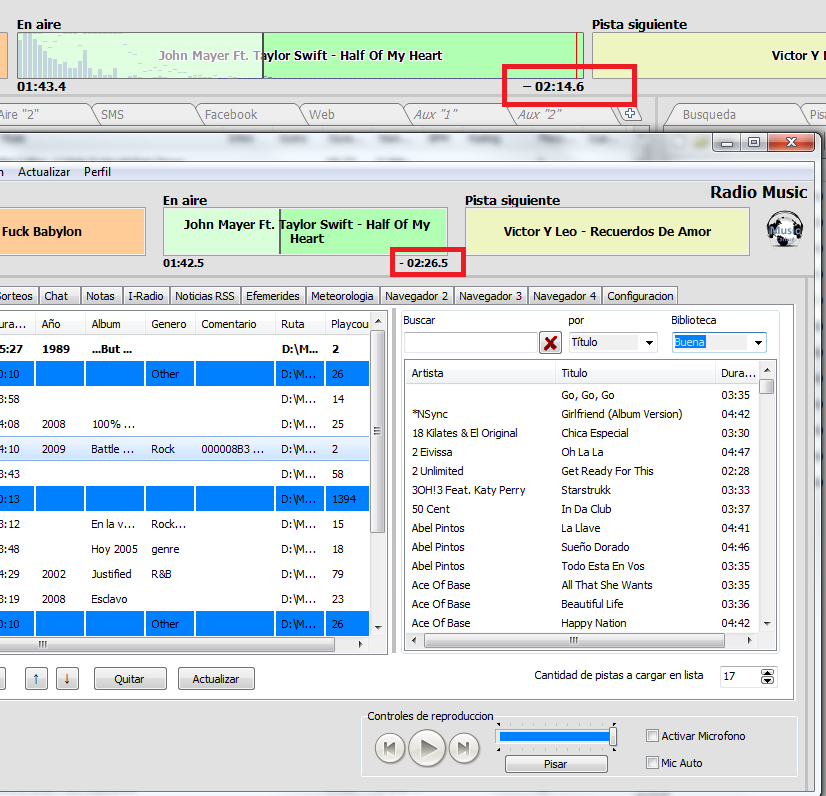Toggle the Mic Auto checkbox
Image resolution: width=826 pixels, height=796 pixels.
click(x=653, y=763)
